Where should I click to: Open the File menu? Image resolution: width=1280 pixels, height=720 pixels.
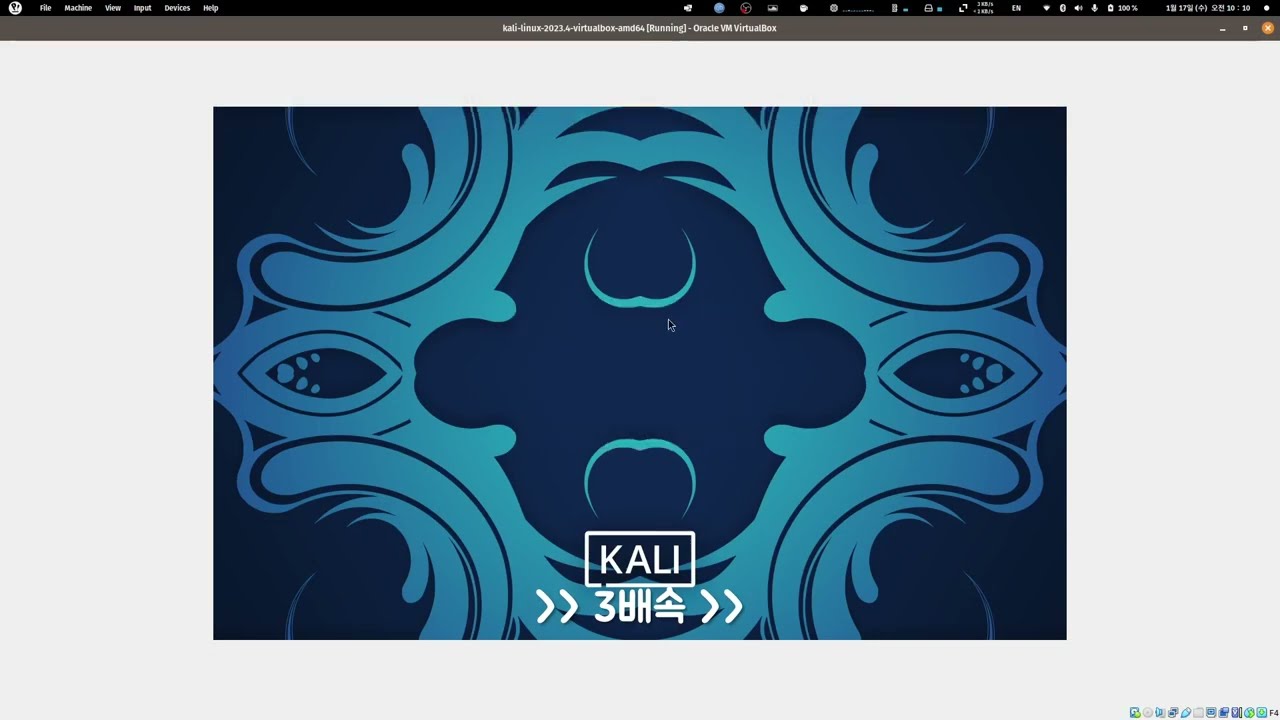(x=45, y=8)
